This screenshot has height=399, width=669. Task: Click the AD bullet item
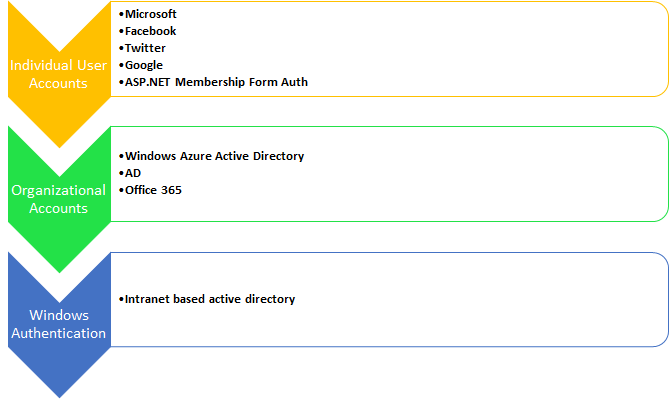(130, 173)
